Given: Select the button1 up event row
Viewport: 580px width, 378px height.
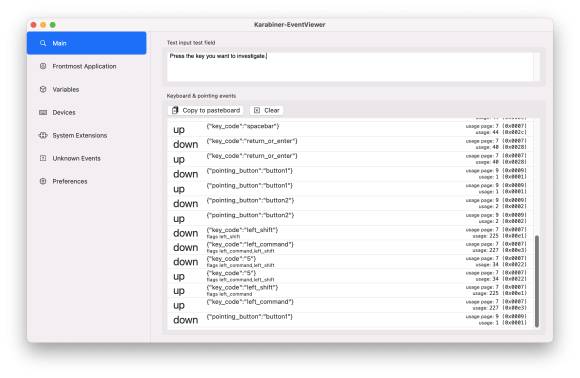Looking at the screenshot, I should pos(350,188).
